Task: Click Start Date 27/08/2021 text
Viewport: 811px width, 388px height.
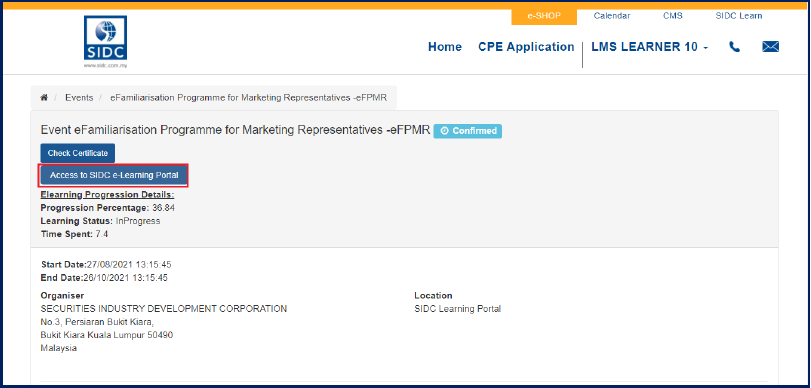Action: point(106,265)
